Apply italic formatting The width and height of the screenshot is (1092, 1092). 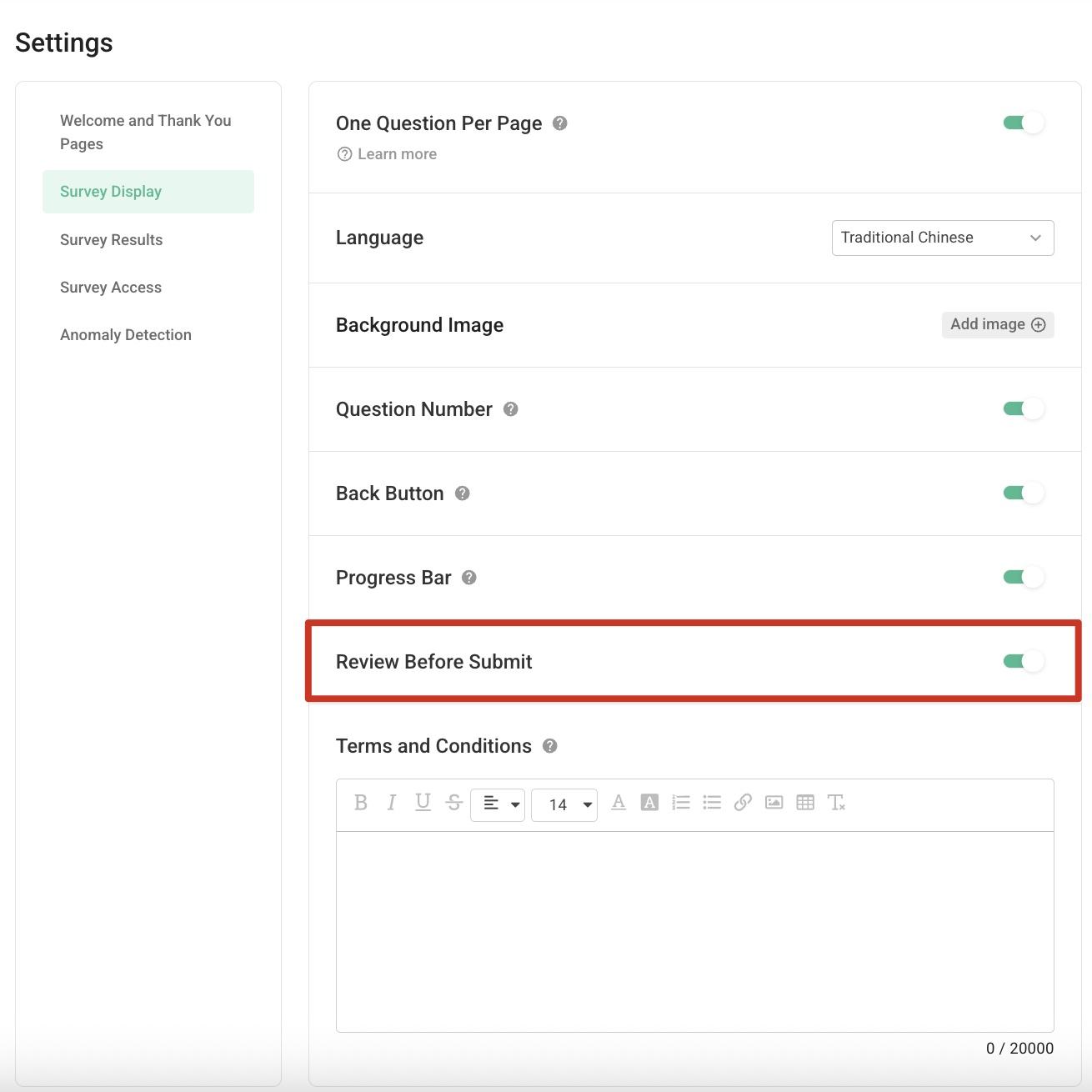(392, 803)
